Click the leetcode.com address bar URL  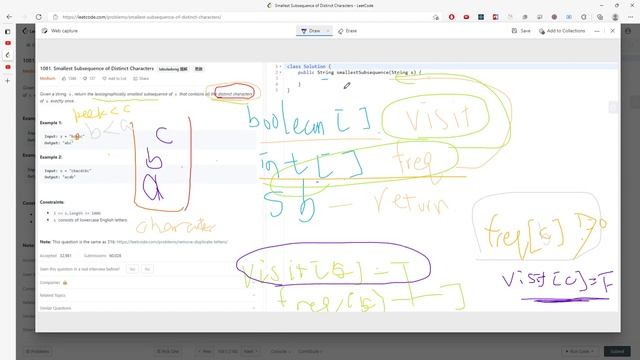(x=142, y=17)
